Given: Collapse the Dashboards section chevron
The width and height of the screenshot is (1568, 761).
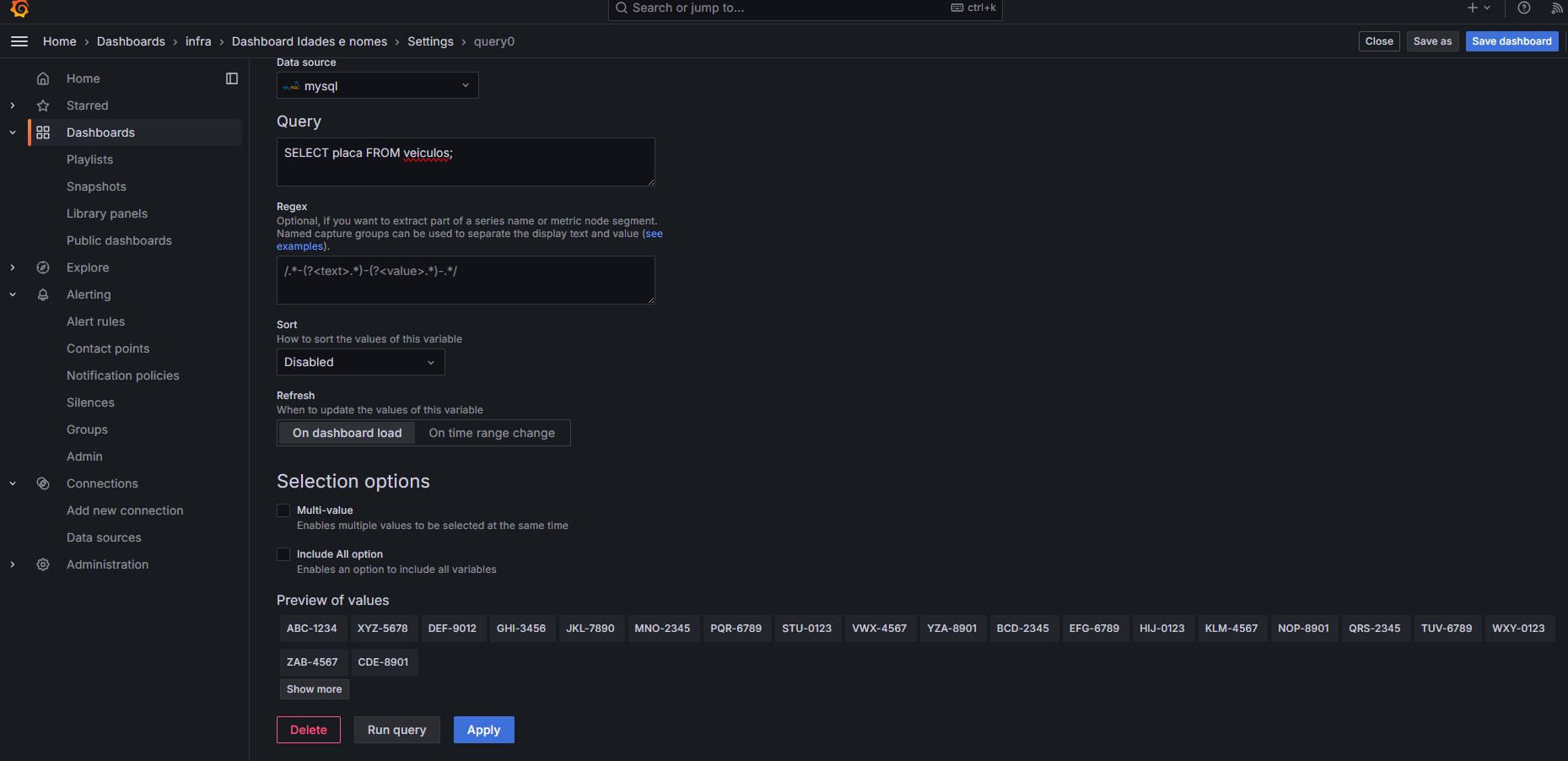Looking at the screenshot, I should [x=13, y=132].
